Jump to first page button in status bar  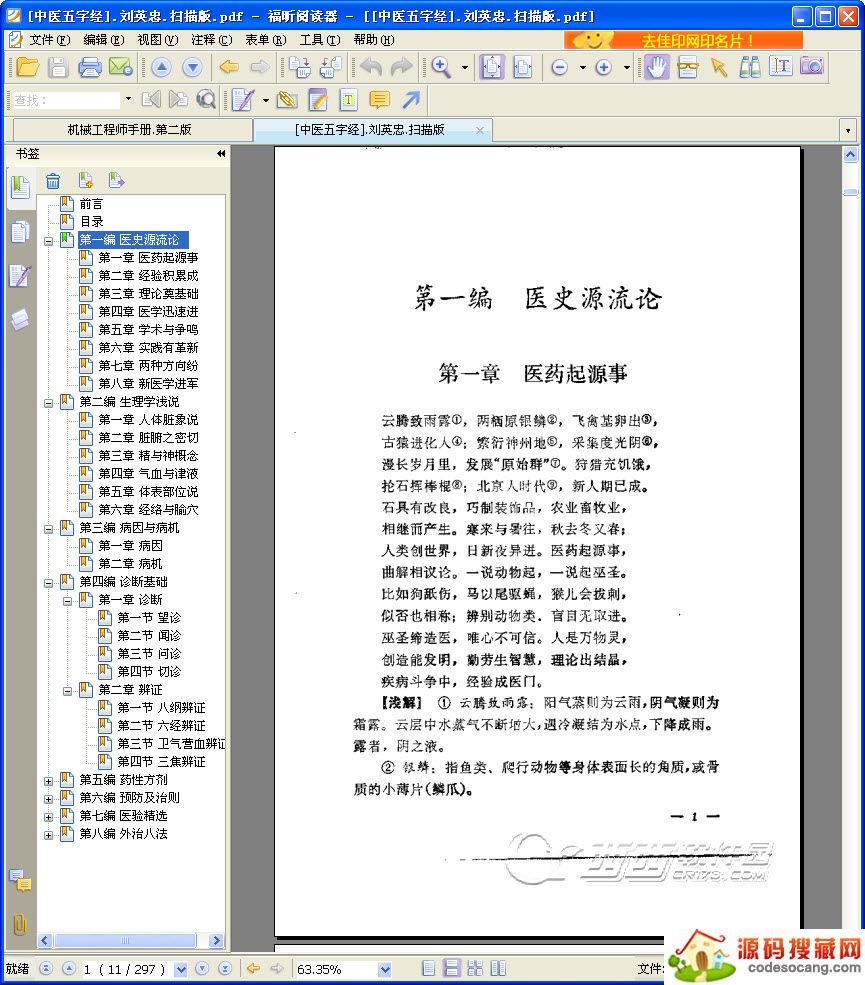click(x=45, y=968)
